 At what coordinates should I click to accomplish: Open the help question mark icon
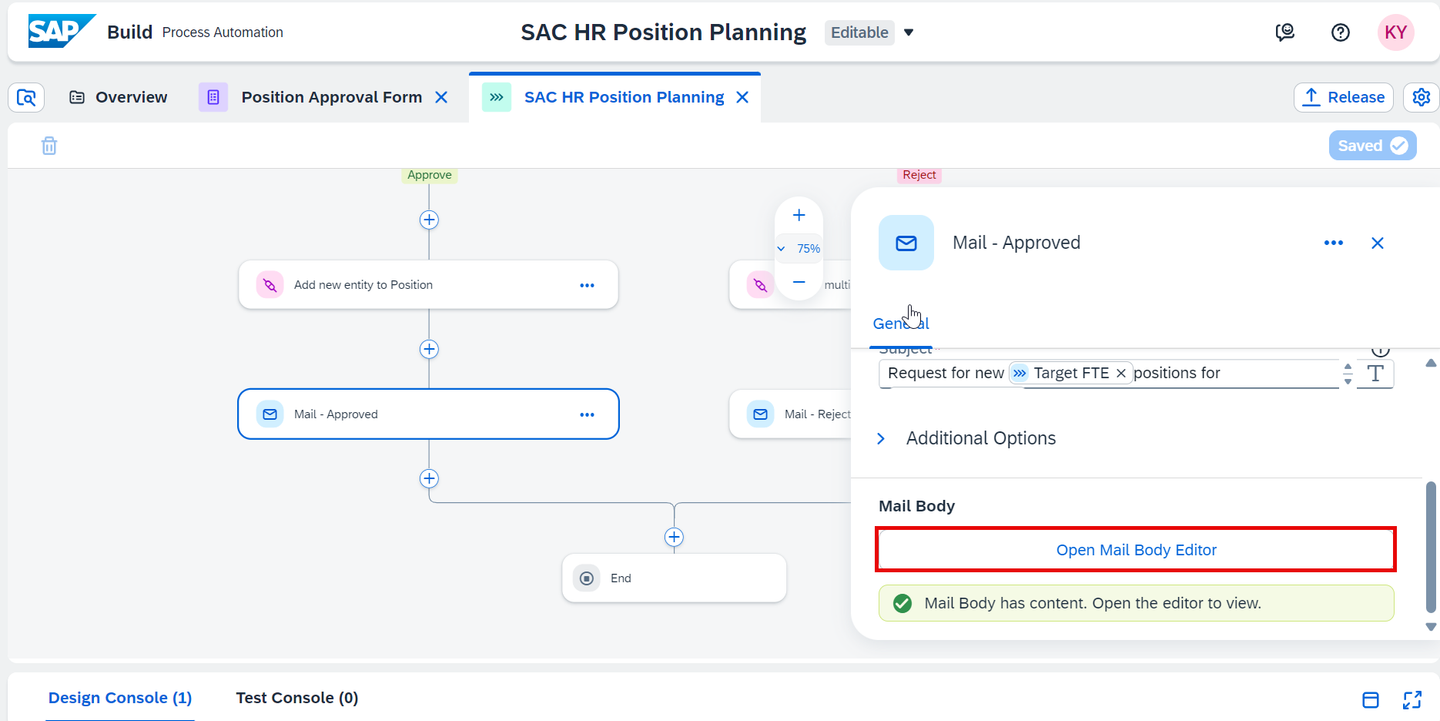(1341, 32)
